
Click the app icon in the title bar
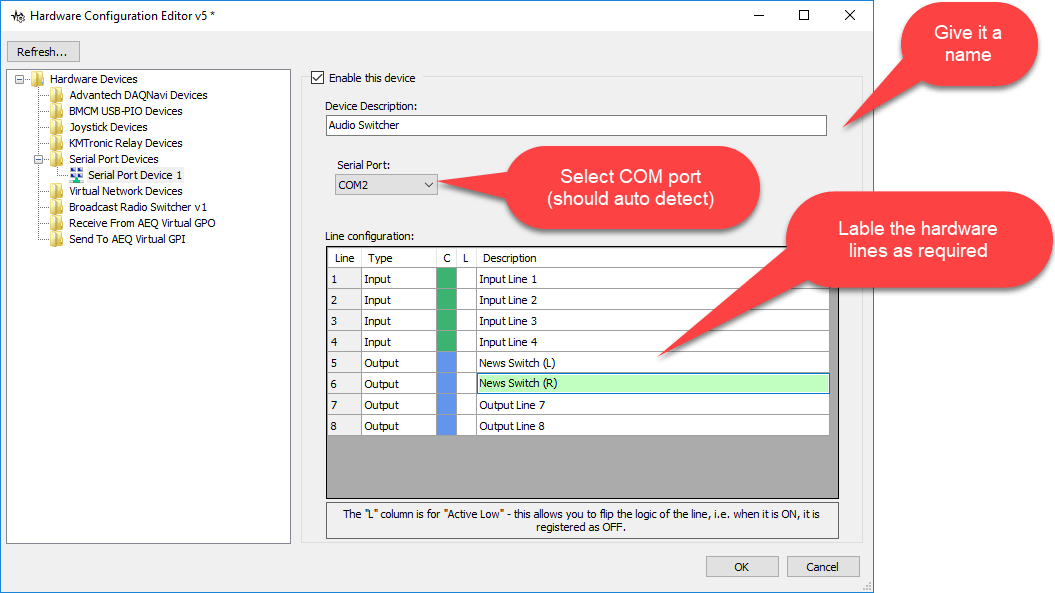[x=17, y=16]
